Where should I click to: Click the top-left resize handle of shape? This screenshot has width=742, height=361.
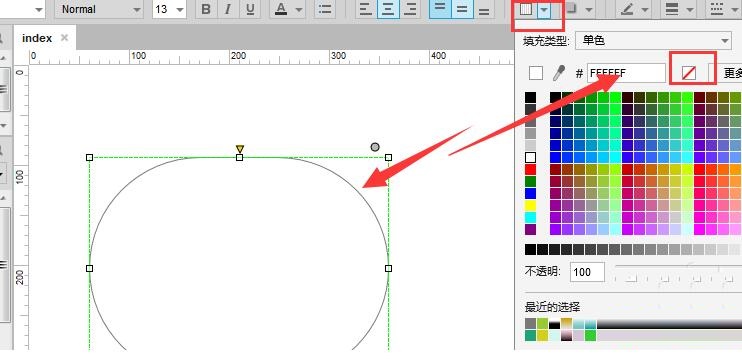point(89,157)
